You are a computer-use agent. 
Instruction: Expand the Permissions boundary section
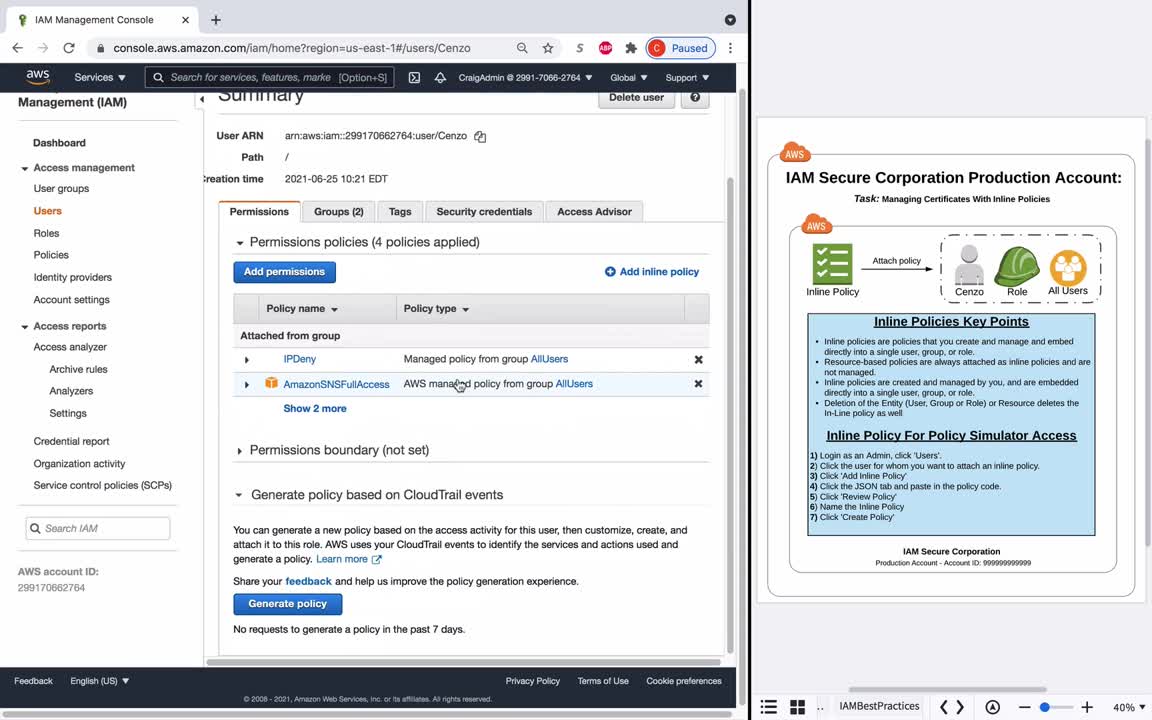[240, 450]
